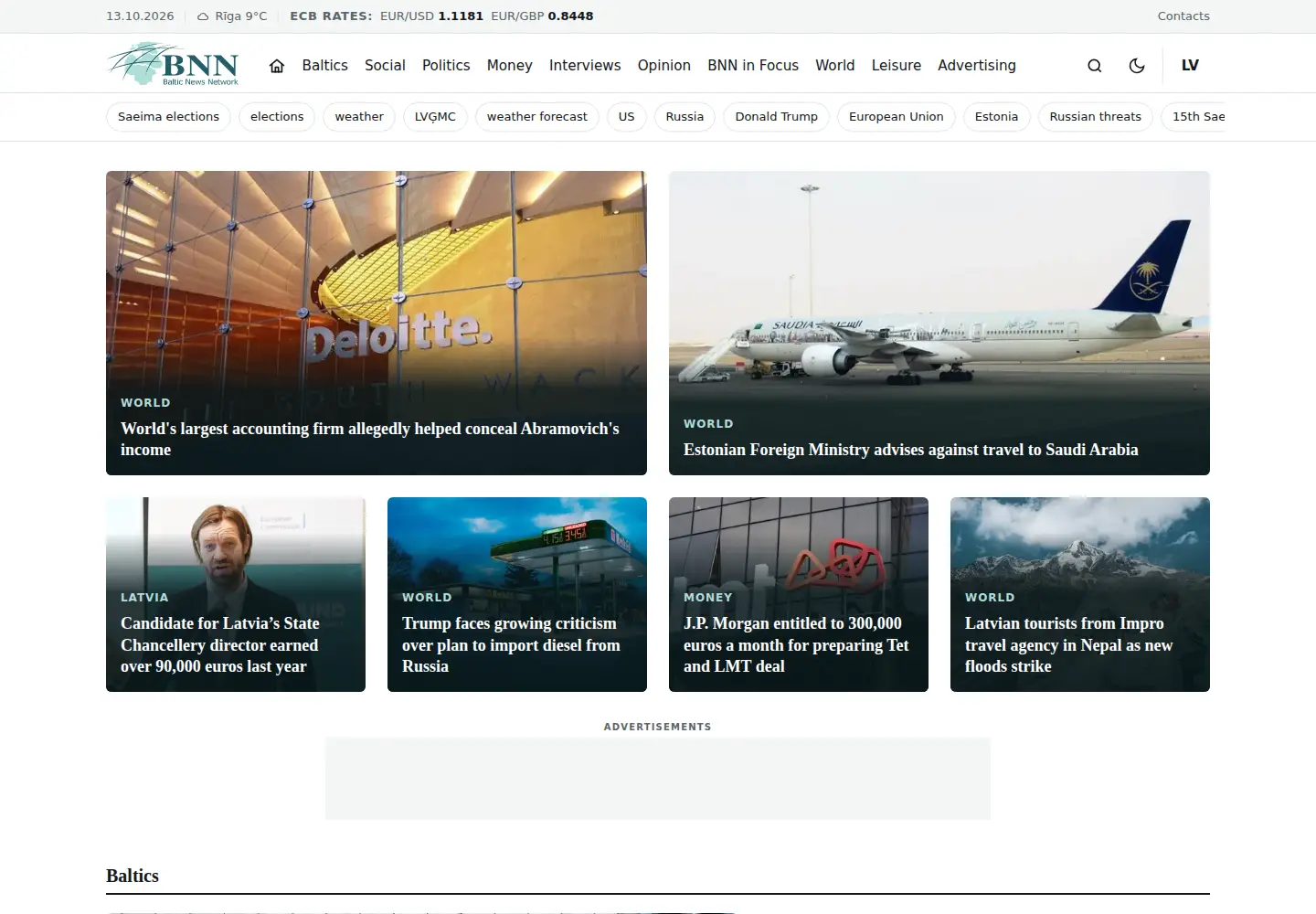This screenshot has height=914, width=1316.
Task: Select the weather tag chip
Action: tap(359, 117)
